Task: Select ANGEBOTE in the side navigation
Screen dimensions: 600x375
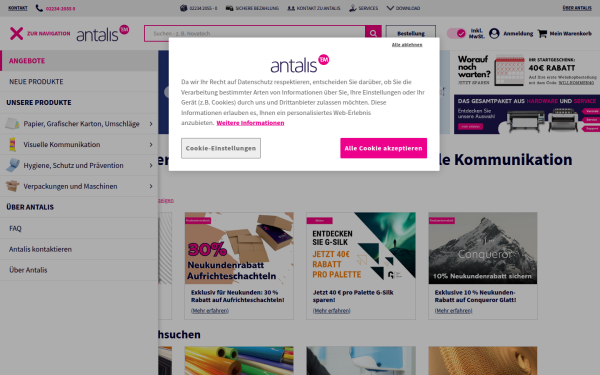Action: [x=79, y=61]
